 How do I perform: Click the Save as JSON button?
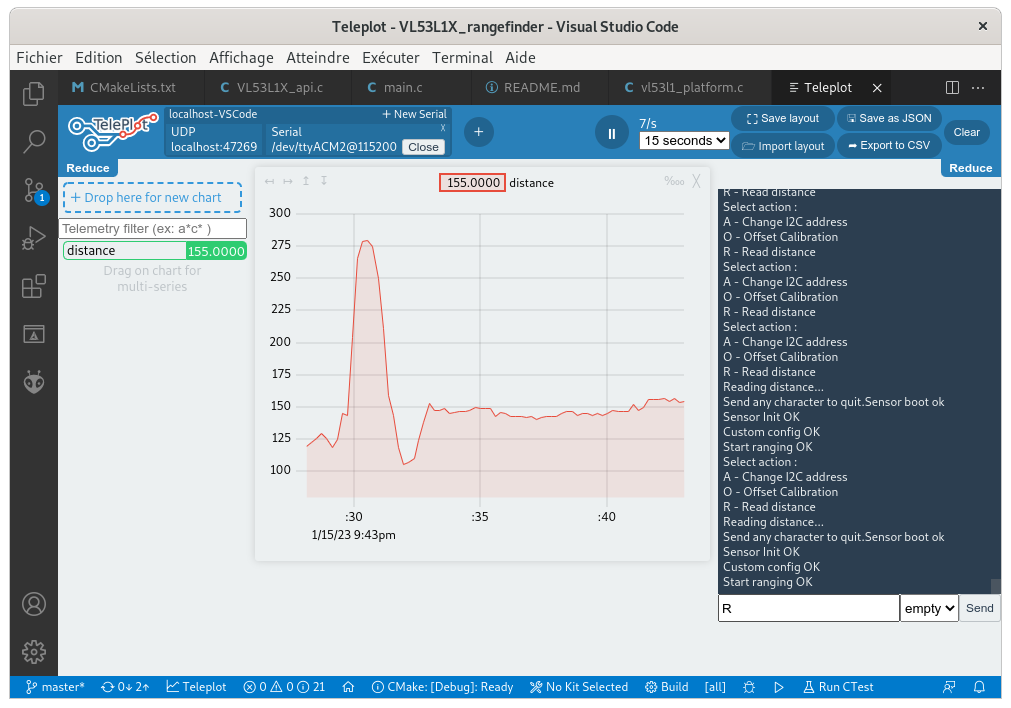tap(889, 119)
